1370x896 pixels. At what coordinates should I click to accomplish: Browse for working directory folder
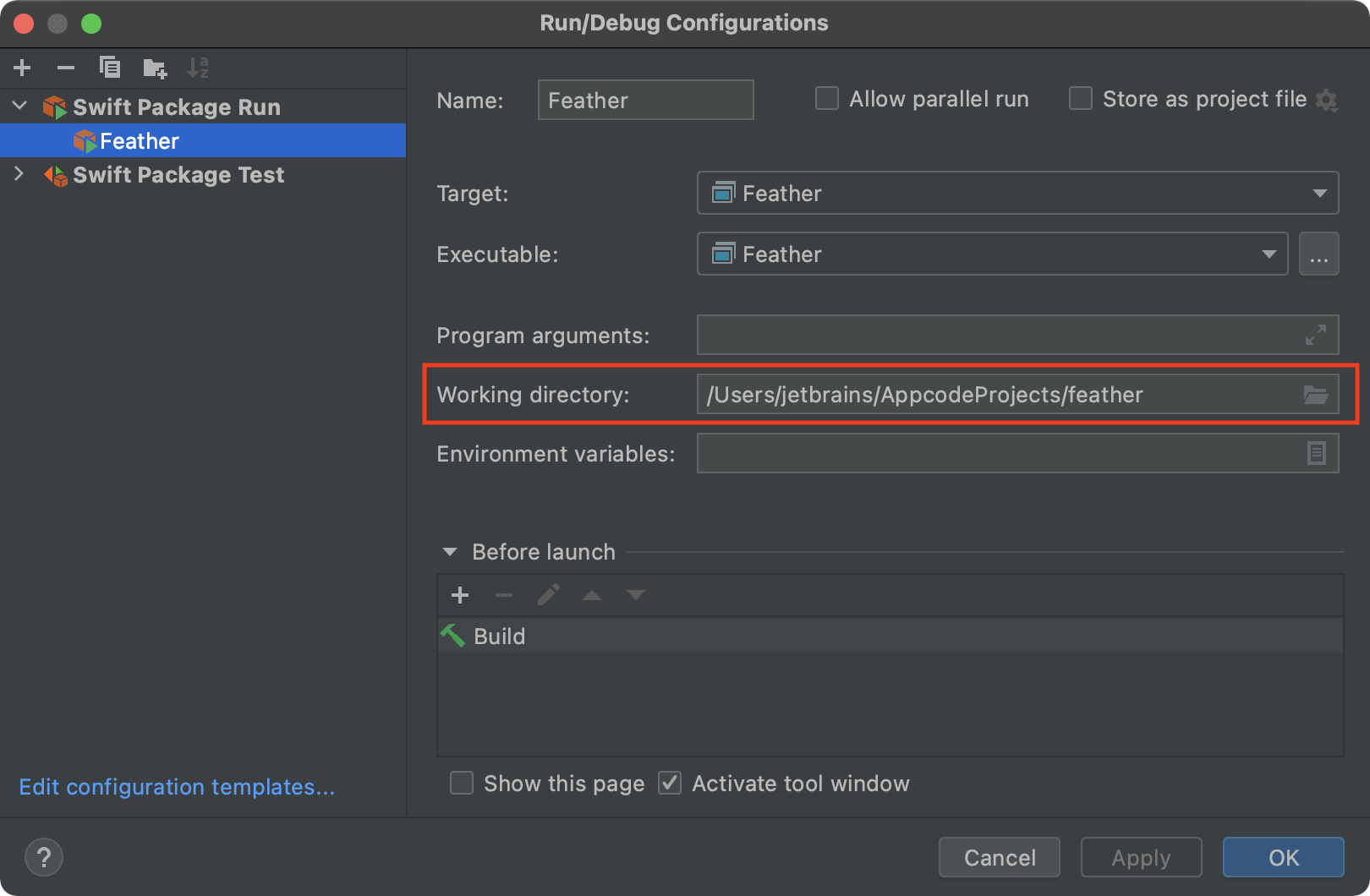[x=1315, y=395]
